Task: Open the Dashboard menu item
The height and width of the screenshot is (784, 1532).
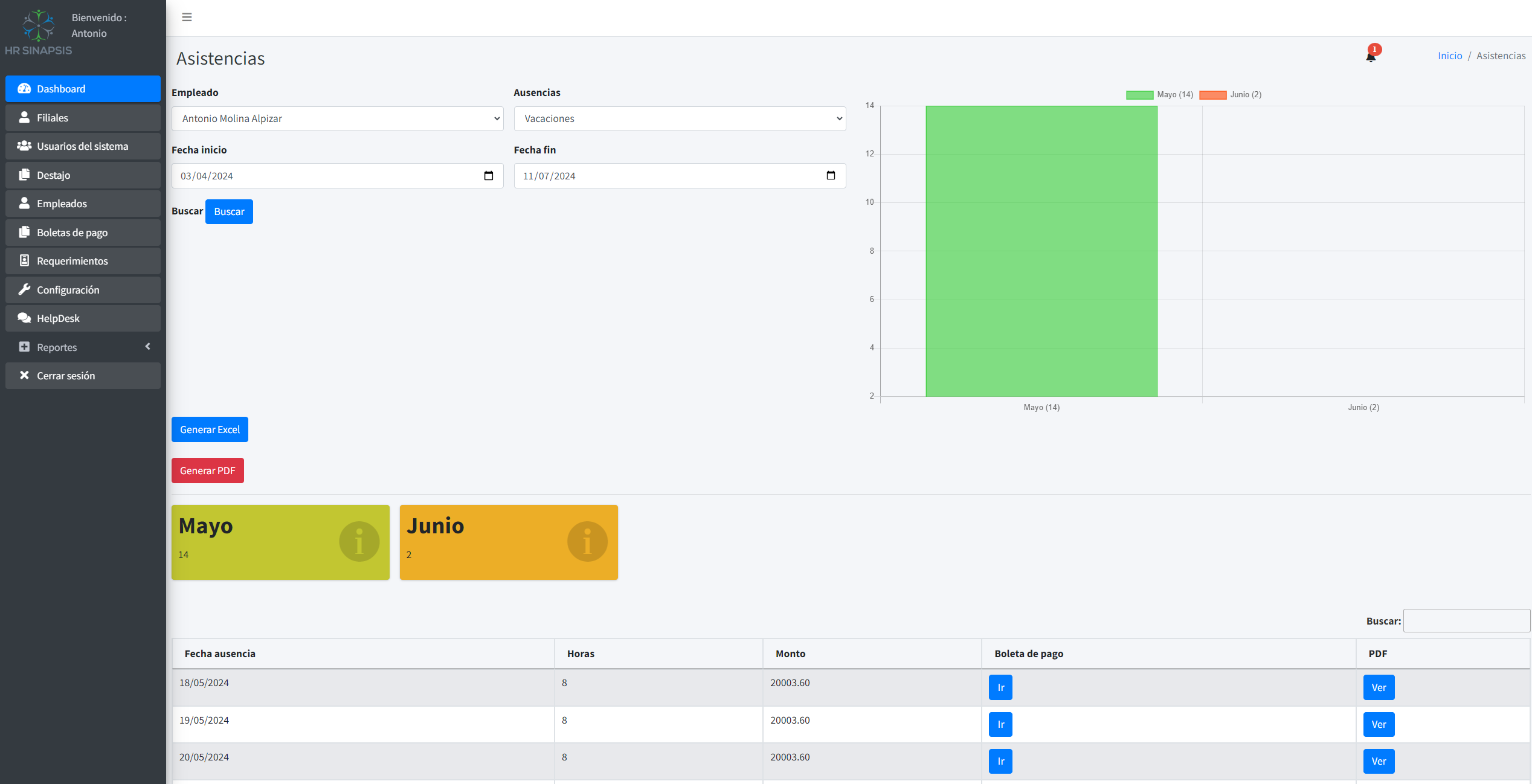Action: click(x=83, y=89)
